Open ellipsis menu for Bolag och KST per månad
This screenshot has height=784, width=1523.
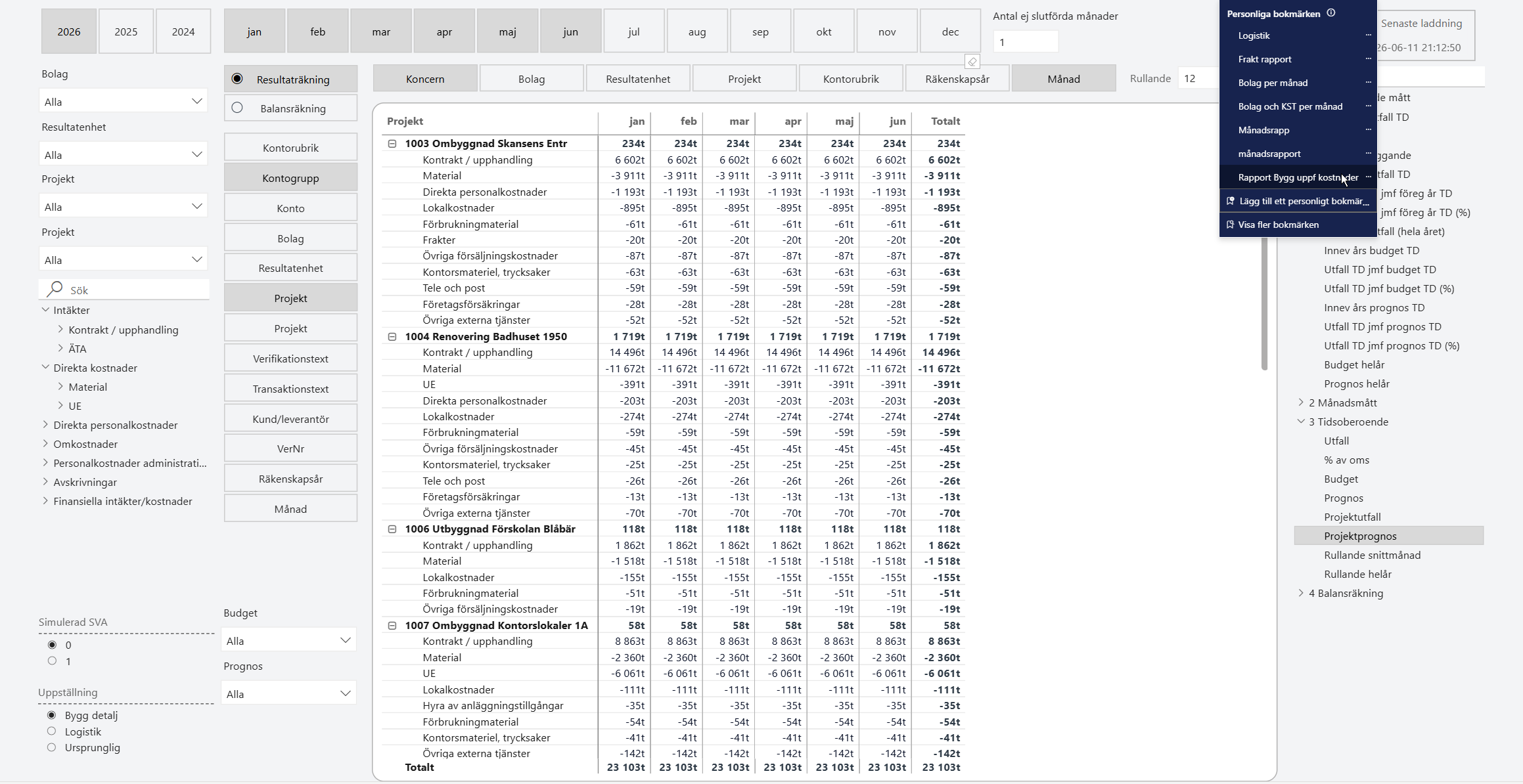click(x=1369, y=106)
